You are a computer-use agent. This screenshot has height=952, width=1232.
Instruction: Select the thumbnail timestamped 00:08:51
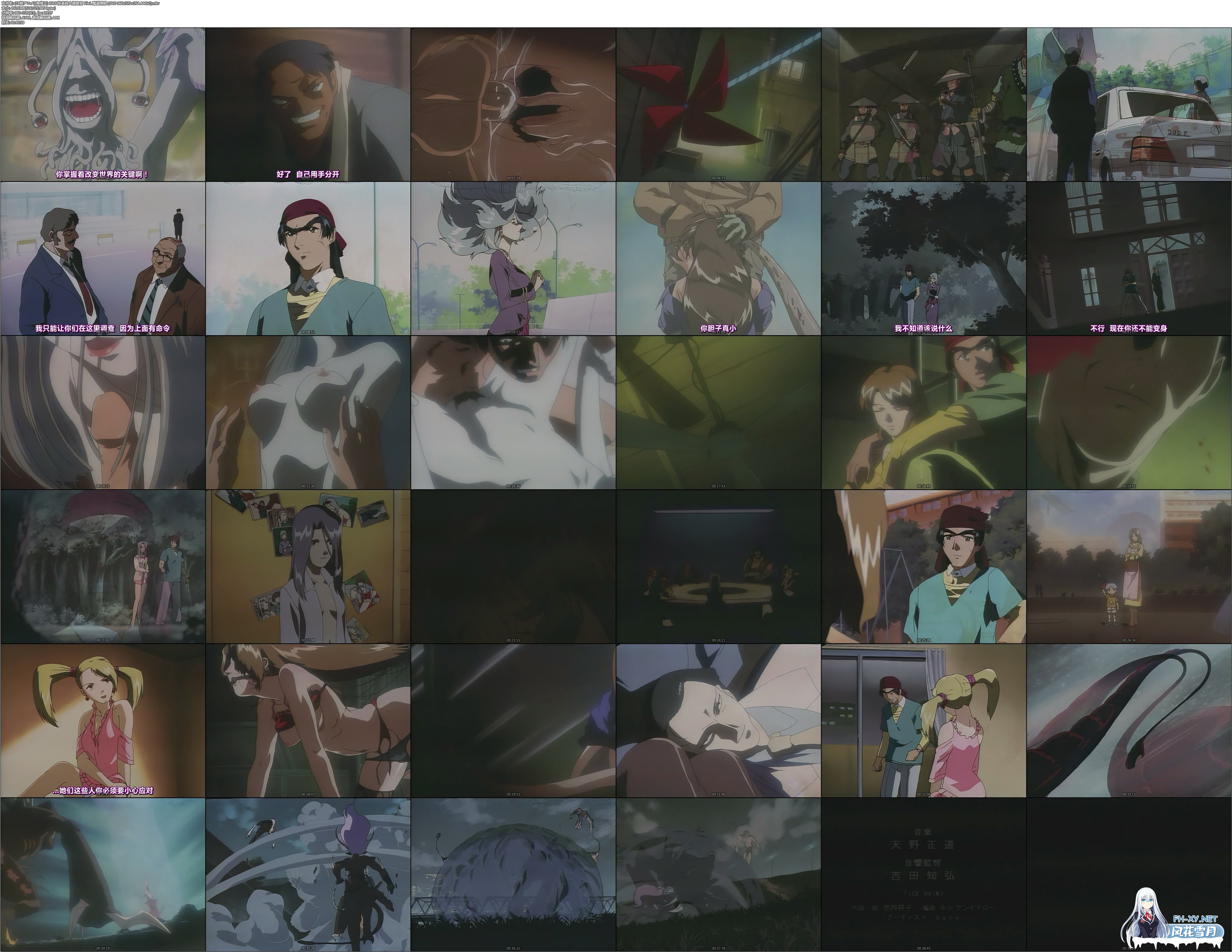coord(308,258)
